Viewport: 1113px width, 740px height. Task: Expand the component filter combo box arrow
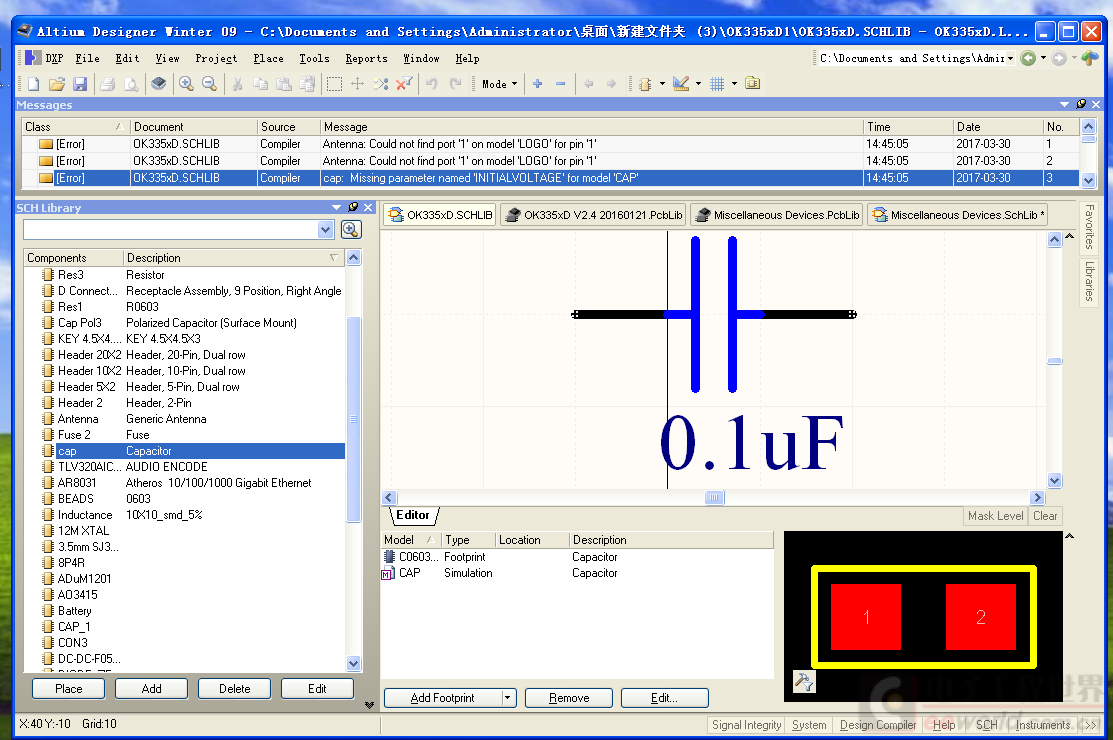click(x=325, y=229)
